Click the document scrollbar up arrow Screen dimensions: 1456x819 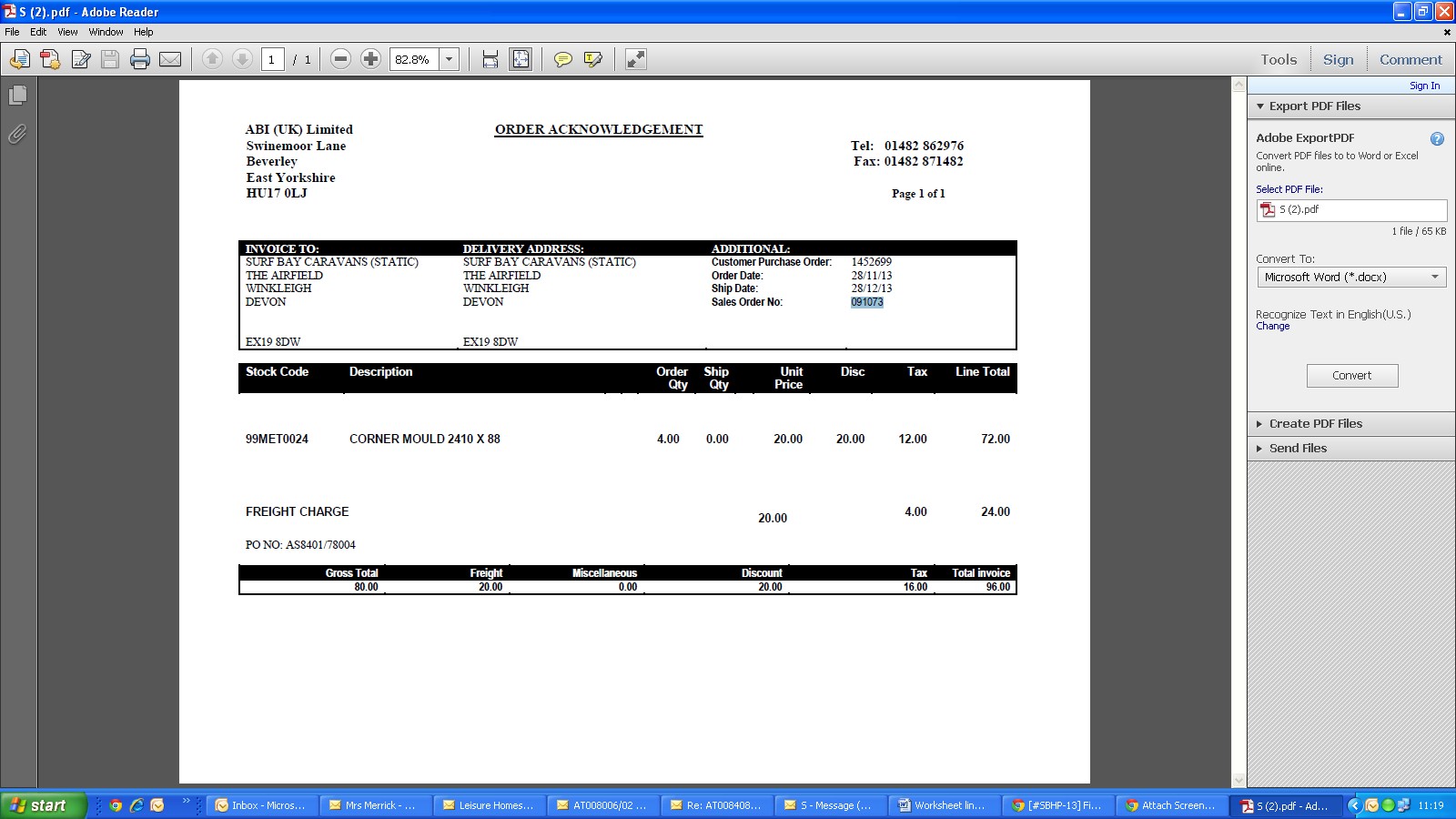(1239, 85)
